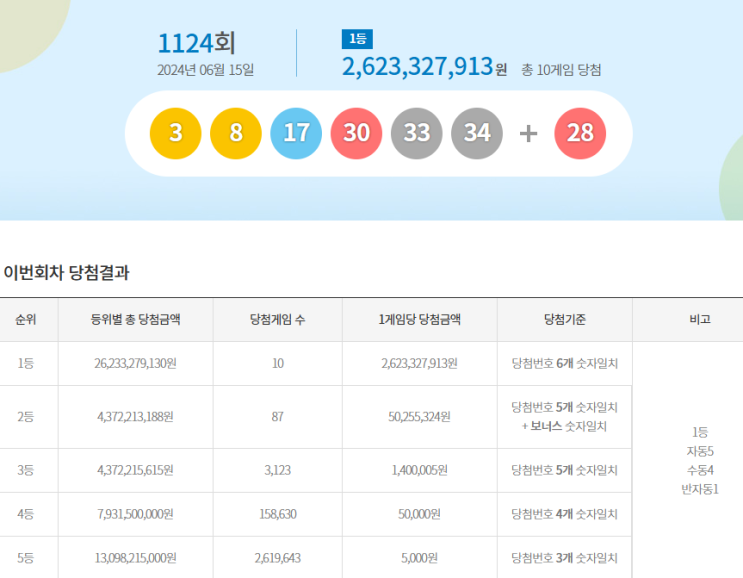Click winning games count 3,123
This screenshot has width=743, height=578.
click(278, 470)
